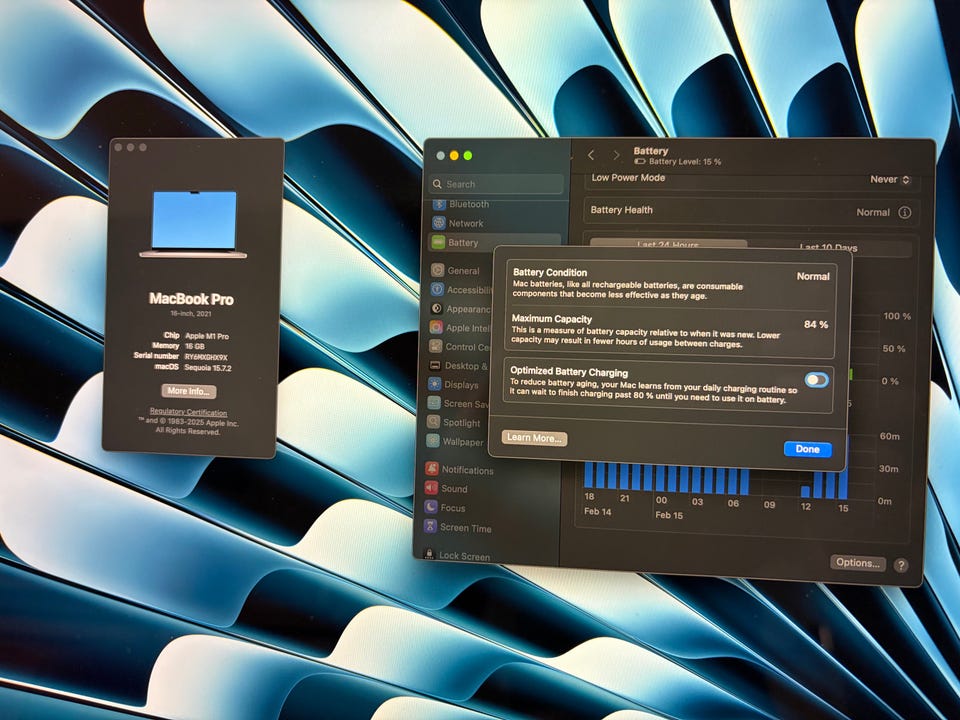Open Displays icon in sidebar
Viewport: 960px width, 720px height.
click(435, 384)
